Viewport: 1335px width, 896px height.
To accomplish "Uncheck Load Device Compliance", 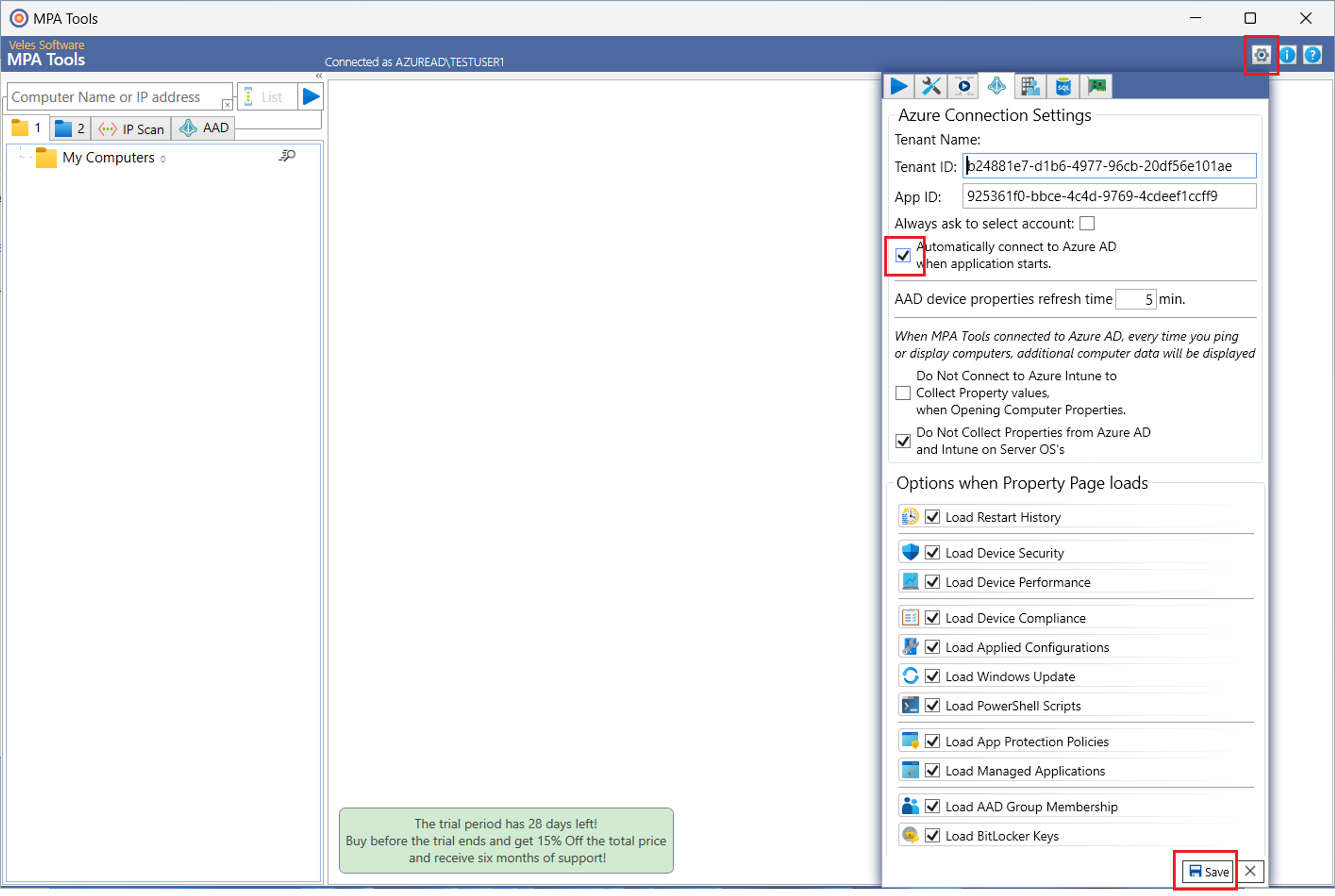I will click(932, 618).
